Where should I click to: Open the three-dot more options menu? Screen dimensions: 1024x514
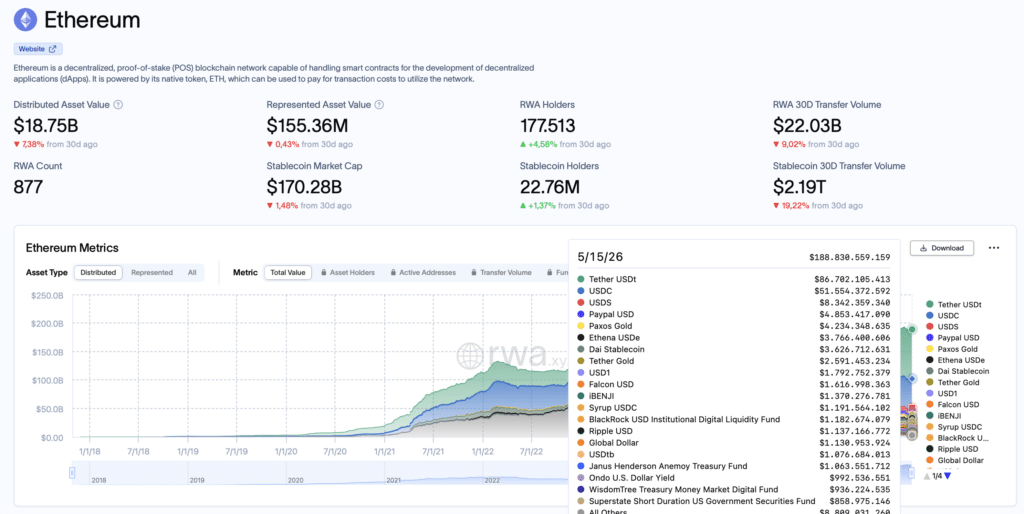[994, 248]
